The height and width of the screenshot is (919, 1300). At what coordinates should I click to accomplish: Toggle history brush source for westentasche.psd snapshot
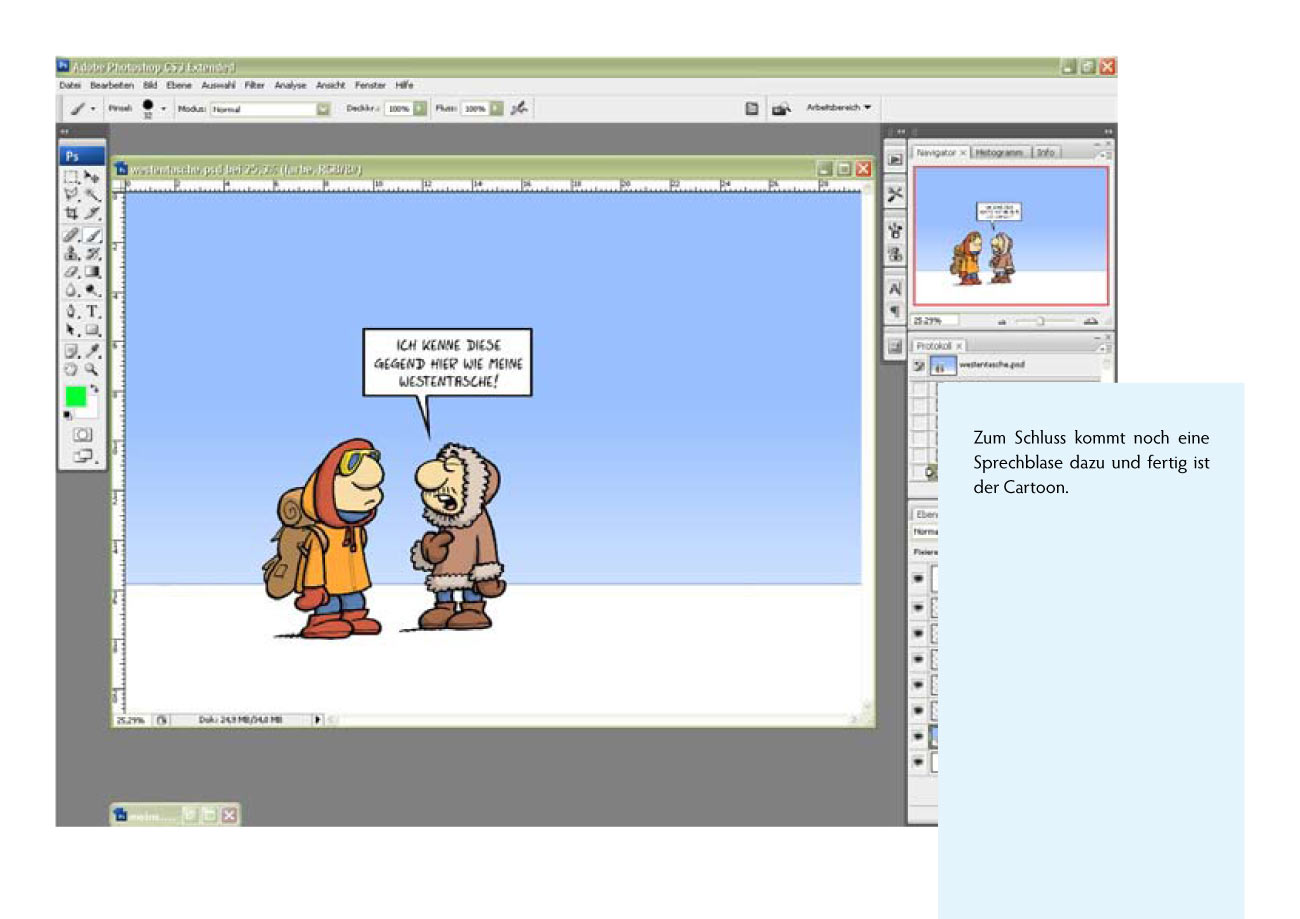[x=918, y=366]
